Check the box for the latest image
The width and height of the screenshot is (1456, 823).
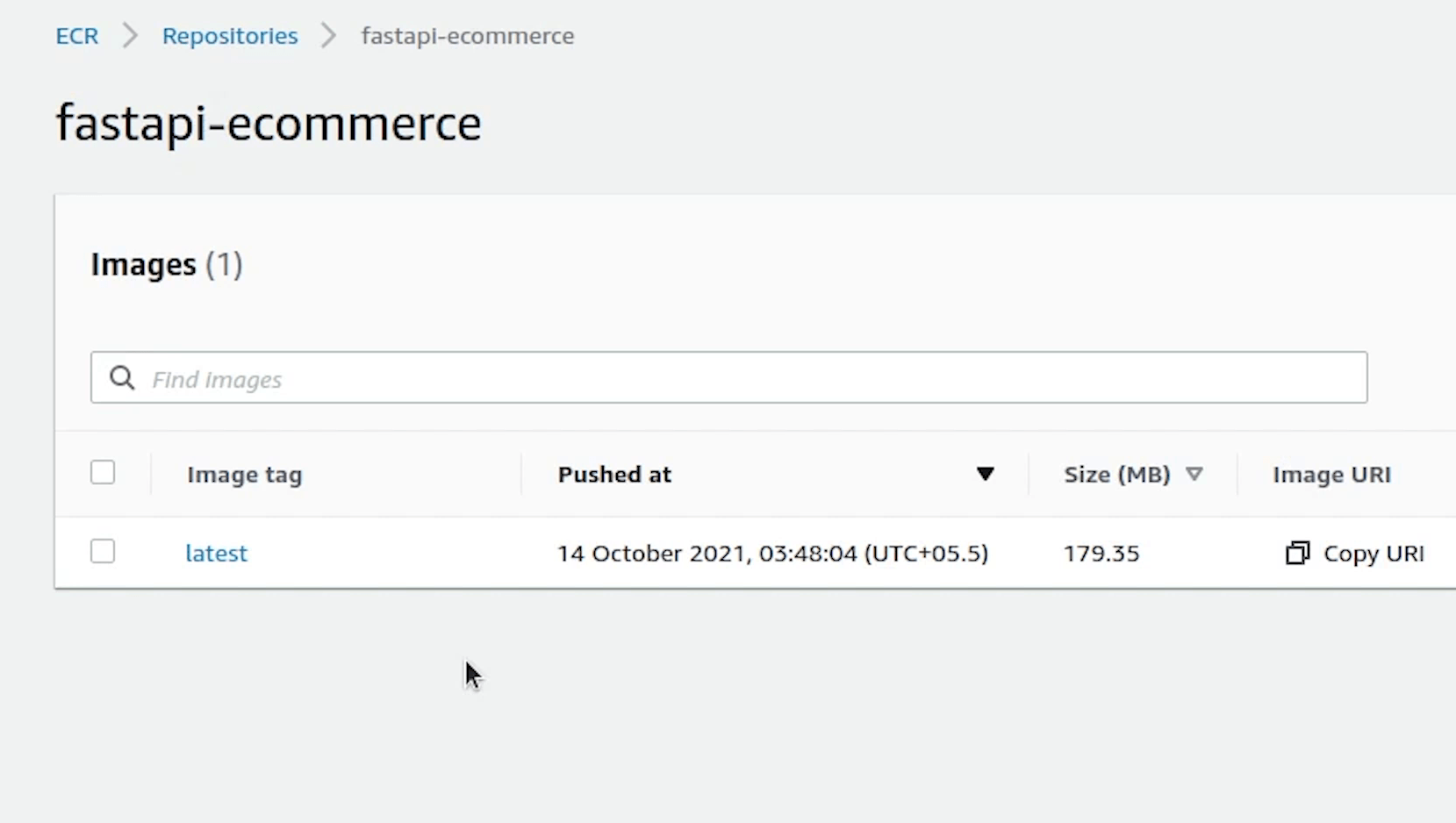click(x=103, y=552)
